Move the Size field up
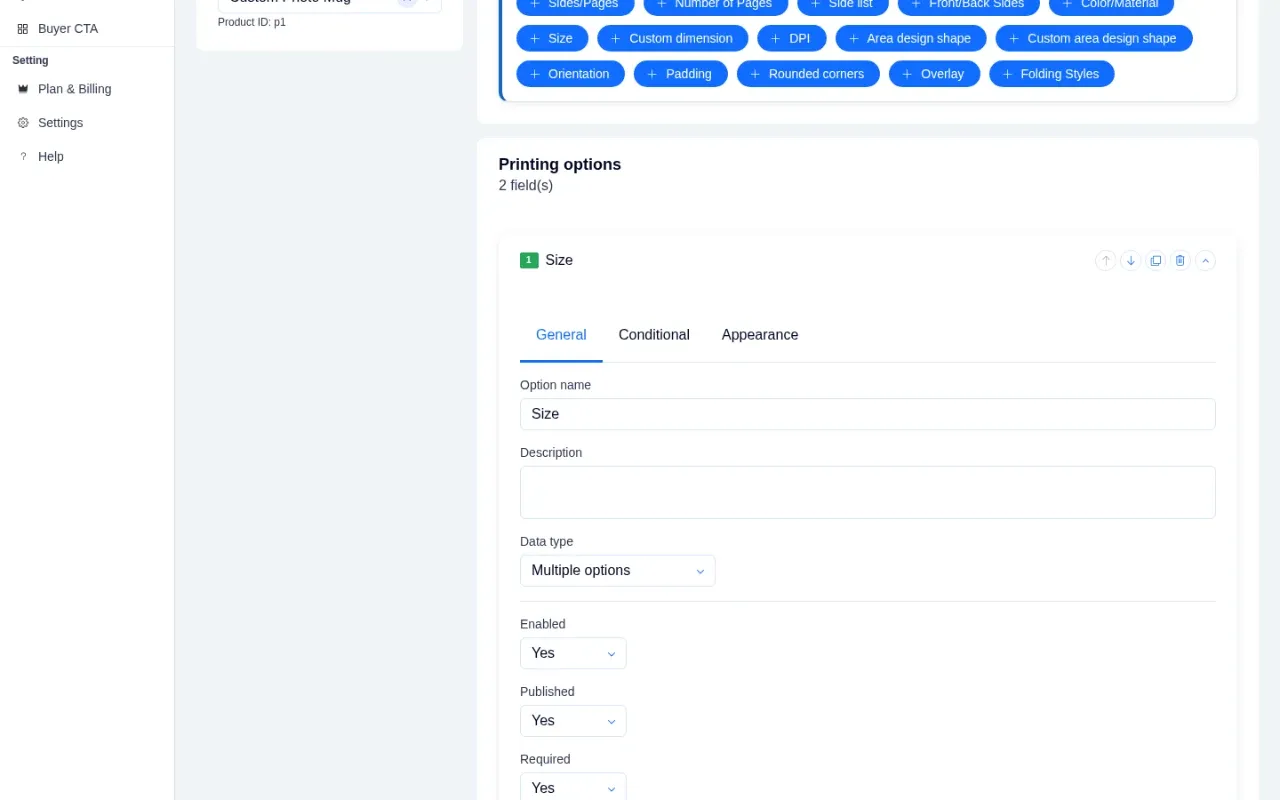1280x800 pixels. [1105, 261]
